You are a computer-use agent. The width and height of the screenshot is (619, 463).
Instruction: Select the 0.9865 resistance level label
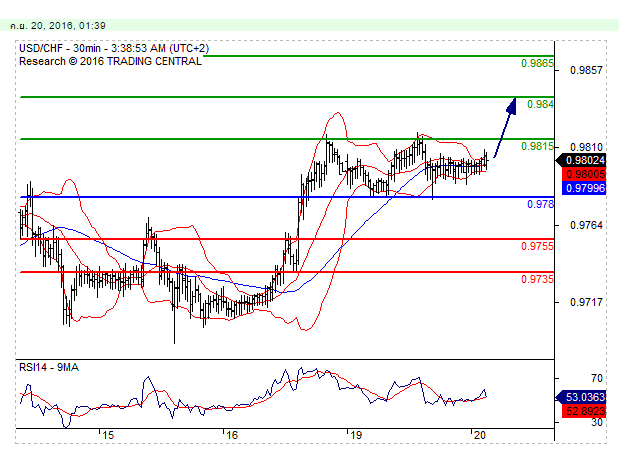tap(537, 63)
